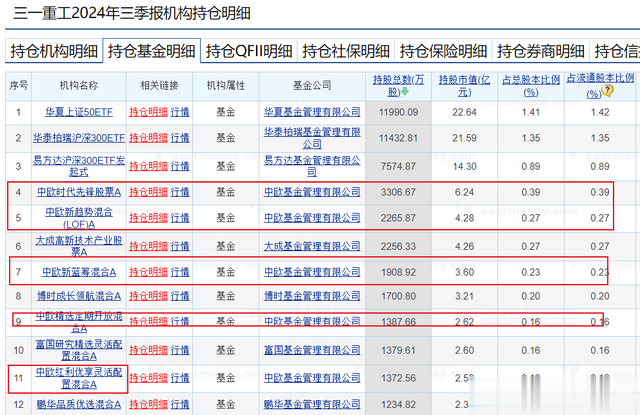Screen dimensions: 640x415
Task: Select holdings value 1379.61
Action: [398, 350]
